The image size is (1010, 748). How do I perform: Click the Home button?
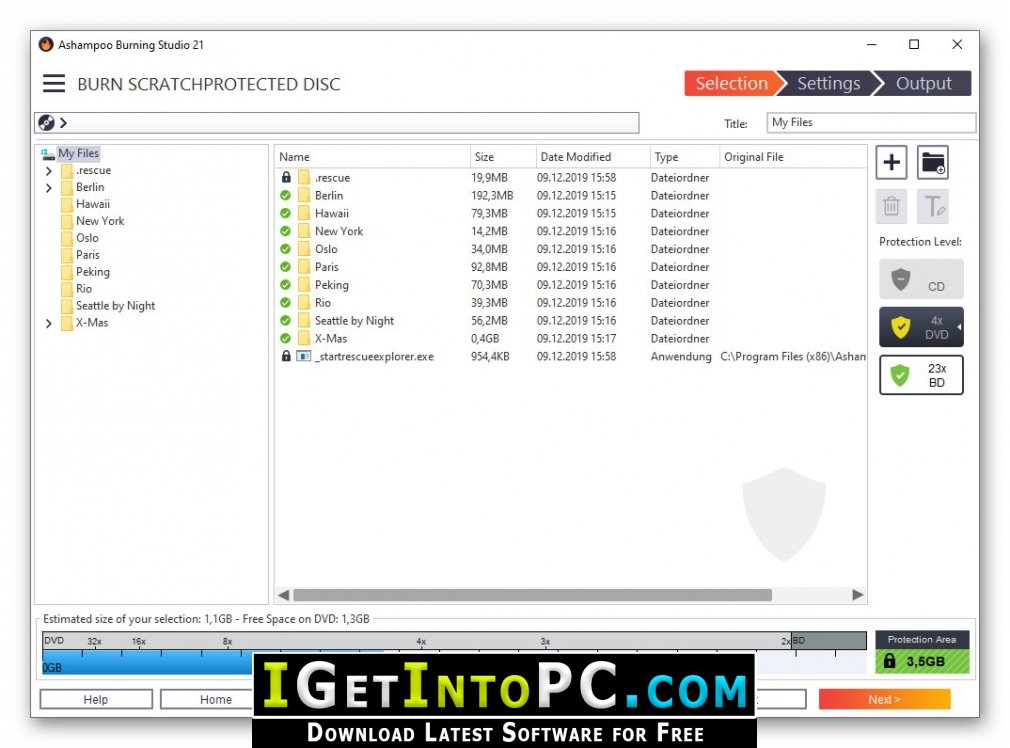coord(215,699)
